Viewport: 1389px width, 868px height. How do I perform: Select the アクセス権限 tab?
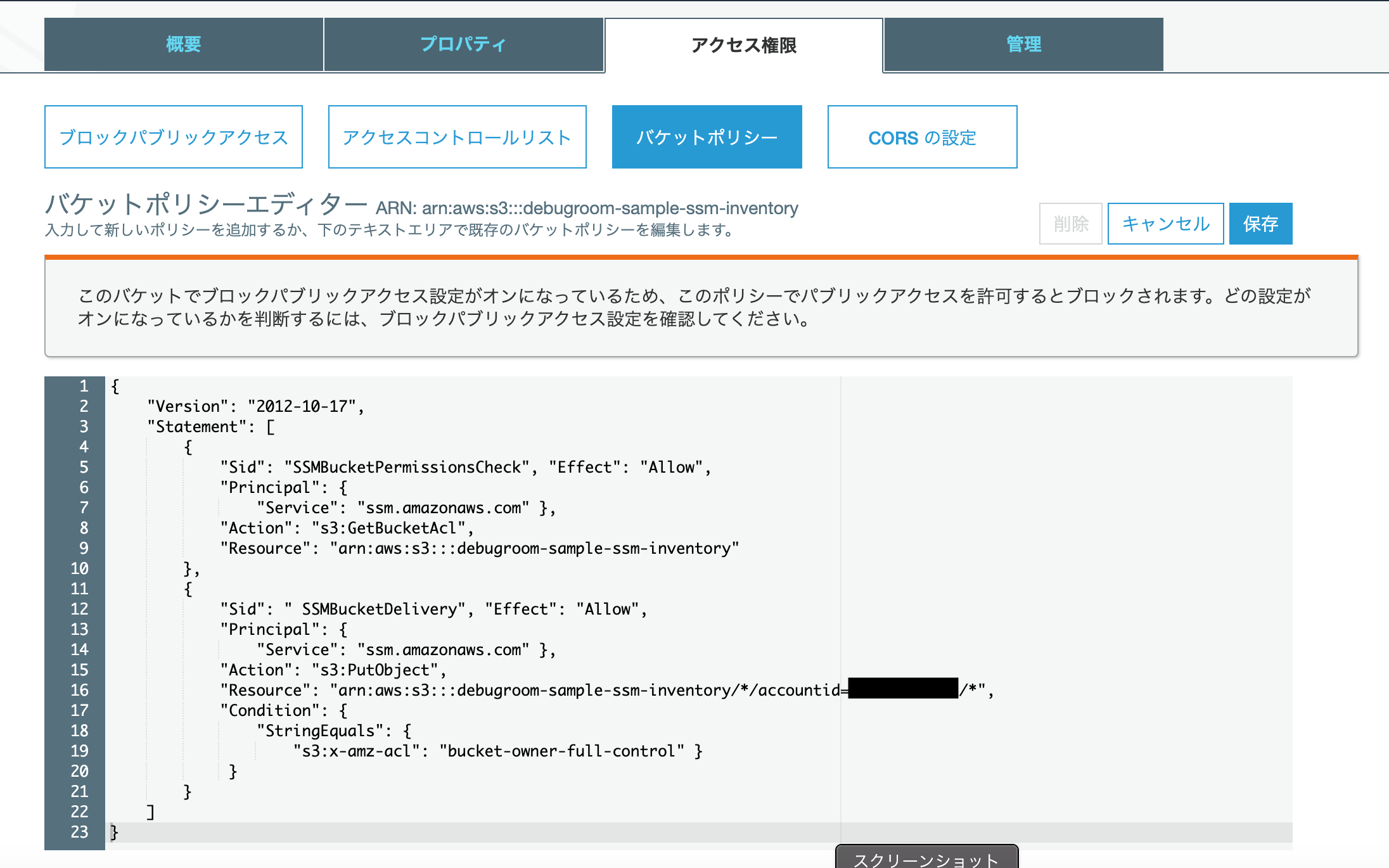point(744,45)
